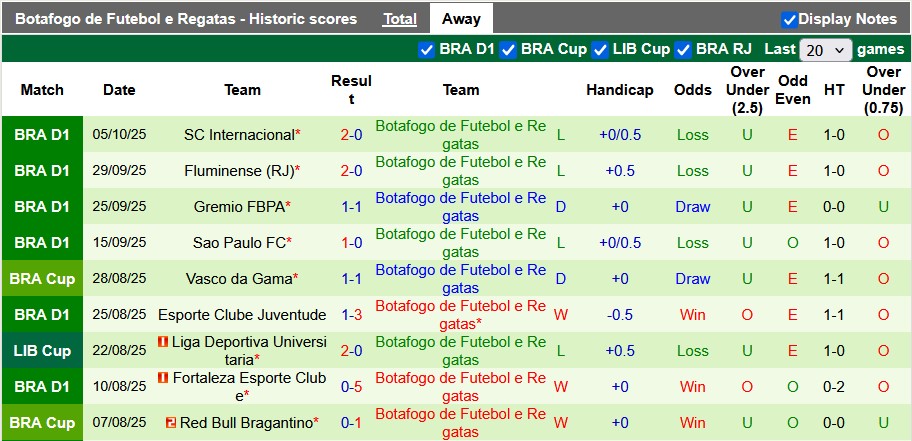This screenshot has width=912, height=441.
Task: Select the Away tab
Action: pyautogui.click(x=461, y=19)
